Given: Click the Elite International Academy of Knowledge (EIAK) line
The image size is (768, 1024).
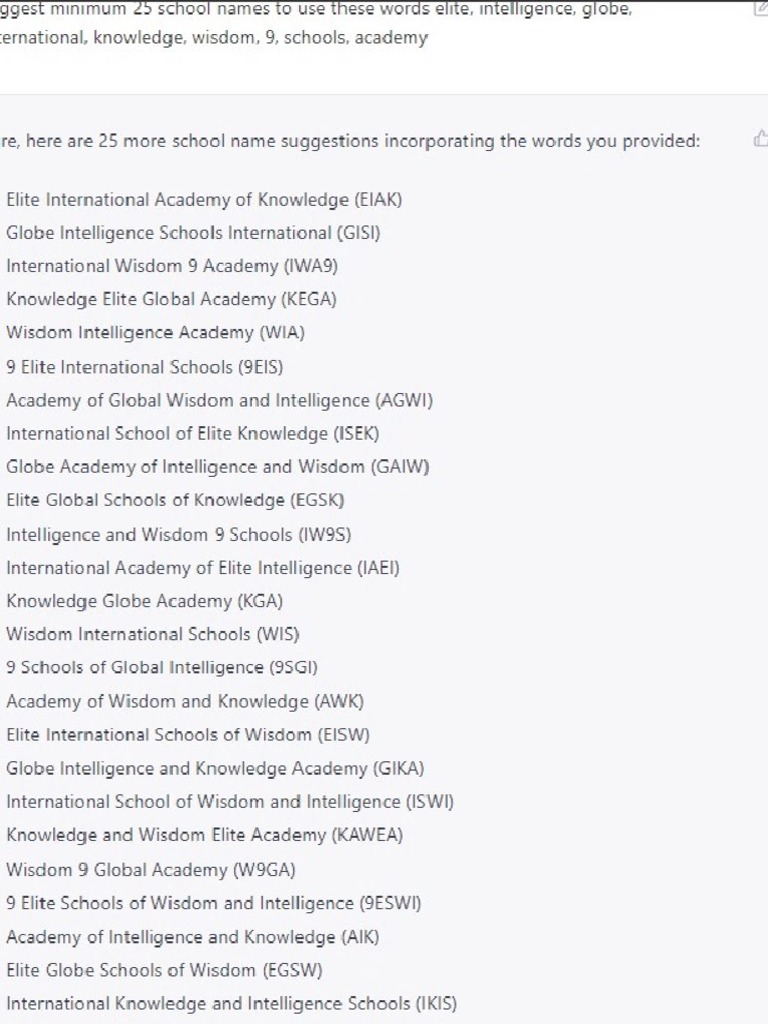Looking at the screenshot, I should pyautogui.click(x=204, y=200).
